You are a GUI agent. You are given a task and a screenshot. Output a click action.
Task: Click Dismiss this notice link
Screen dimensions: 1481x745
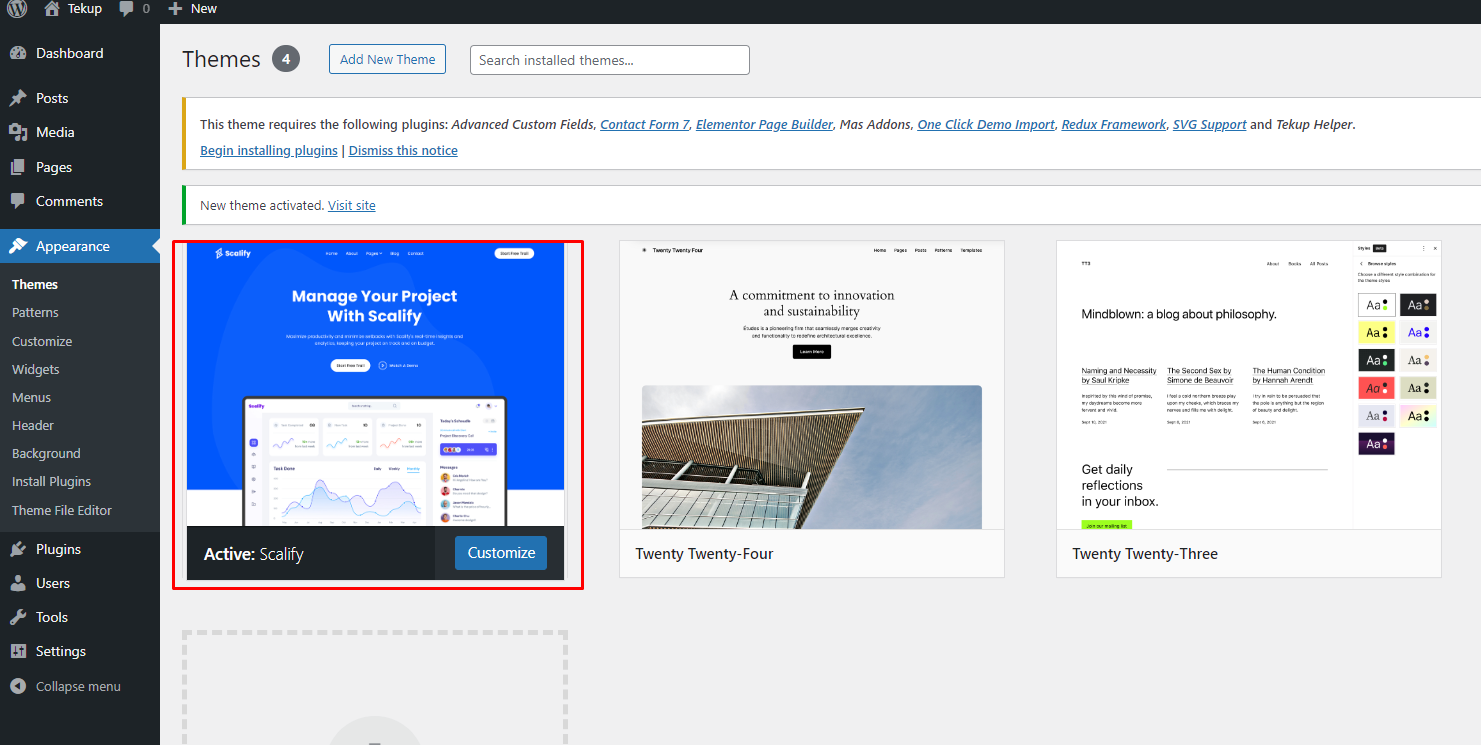(403, 150)
